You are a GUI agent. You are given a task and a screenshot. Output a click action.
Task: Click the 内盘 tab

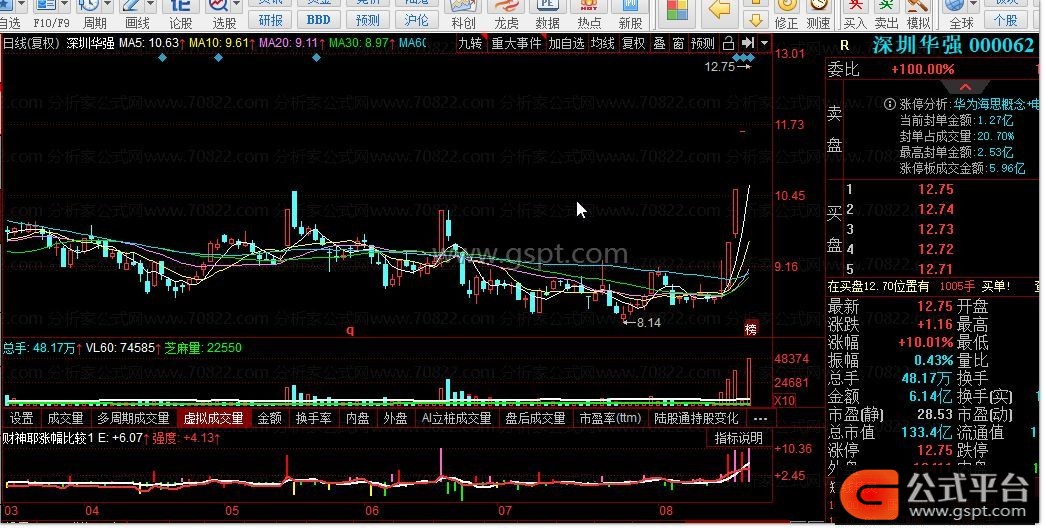358,419
